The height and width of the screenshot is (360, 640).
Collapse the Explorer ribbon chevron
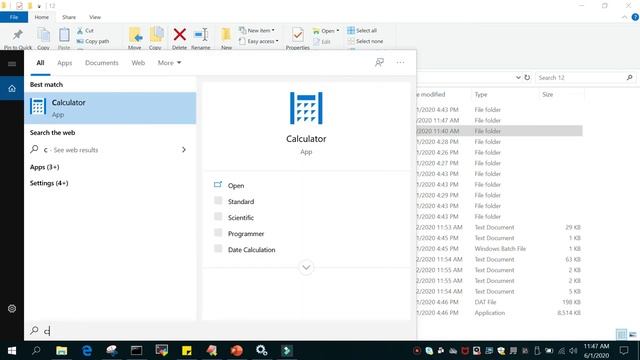pyautogui.click(x=624, y=17)
